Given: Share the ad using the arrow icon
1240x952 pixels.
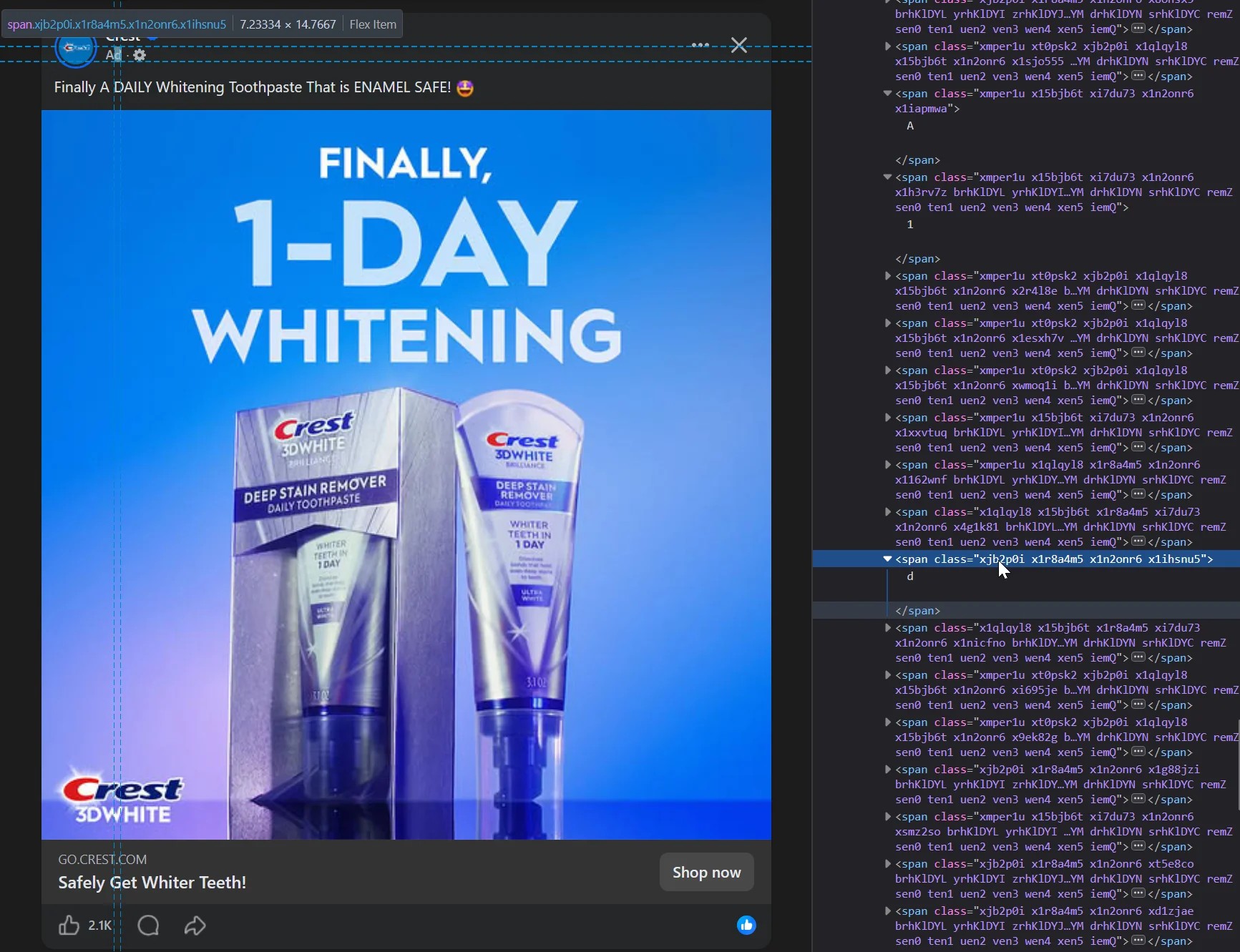Looking at the screenshot, I should pos(195,926).
